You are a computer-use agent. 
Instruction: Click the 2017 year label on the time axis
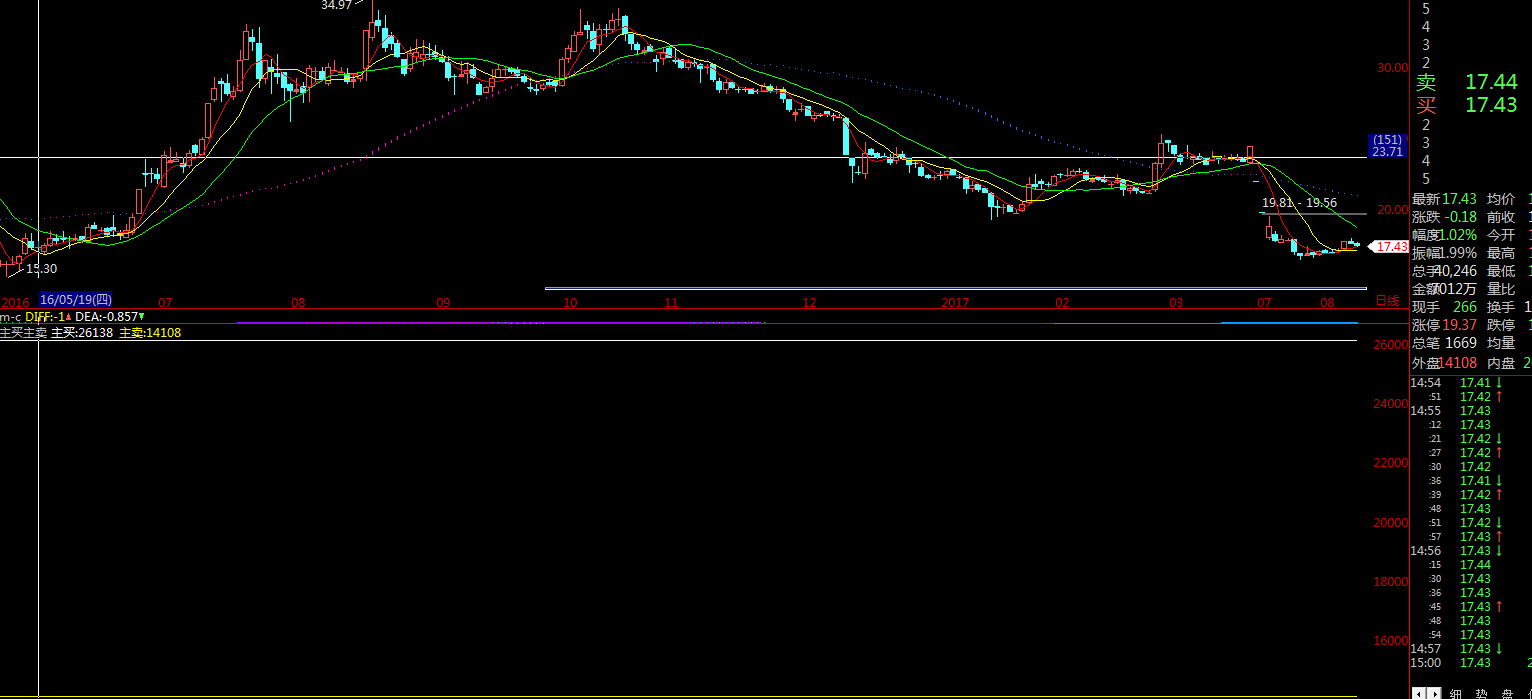(x=956, y=301)
